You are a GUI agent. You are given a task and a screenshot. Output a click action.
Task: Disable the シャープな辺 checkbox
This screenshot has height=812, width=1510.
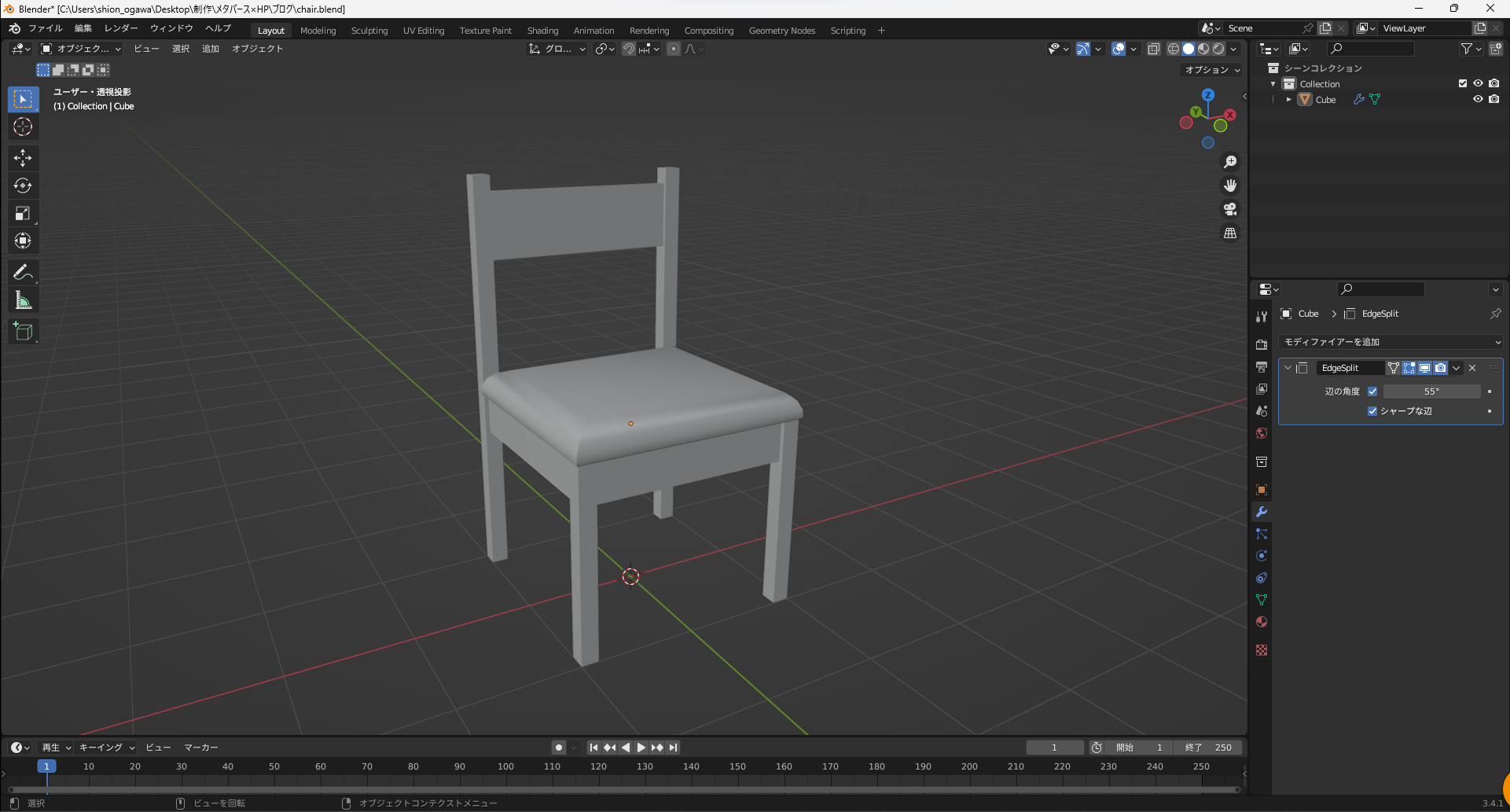(1372, 411)
